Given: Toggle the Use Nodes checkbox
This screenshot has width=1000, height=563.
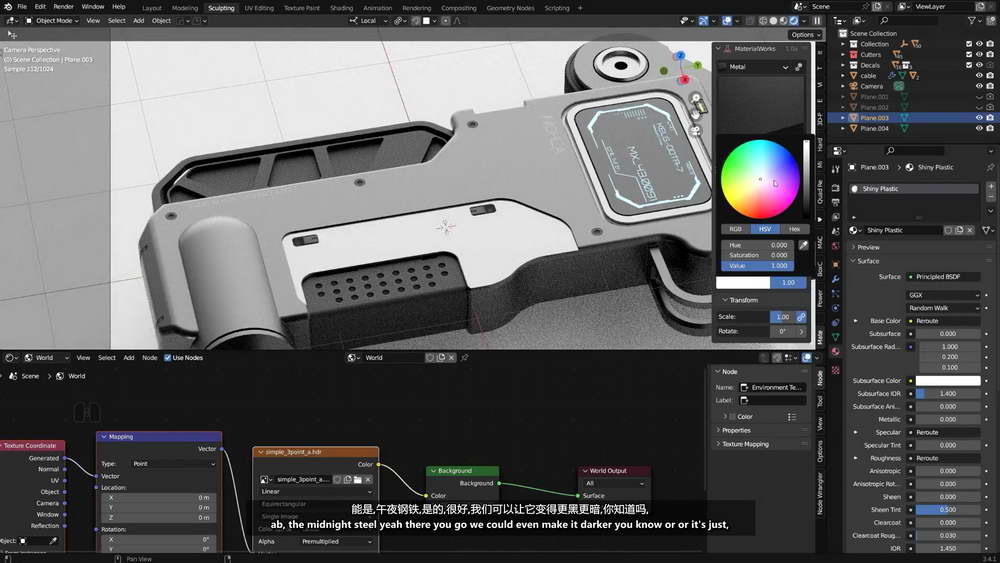Looking at the screenshot, I should coord(168,358).
